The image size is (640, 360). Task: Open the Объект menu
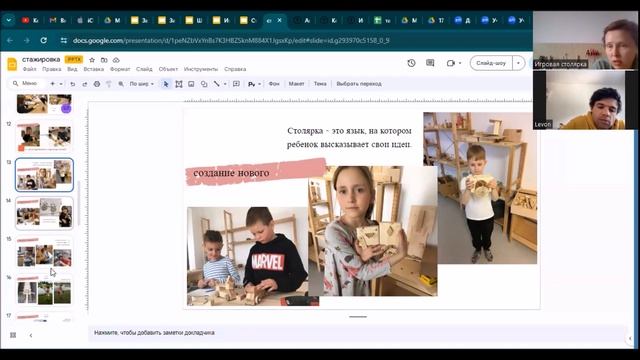[168, 69]
